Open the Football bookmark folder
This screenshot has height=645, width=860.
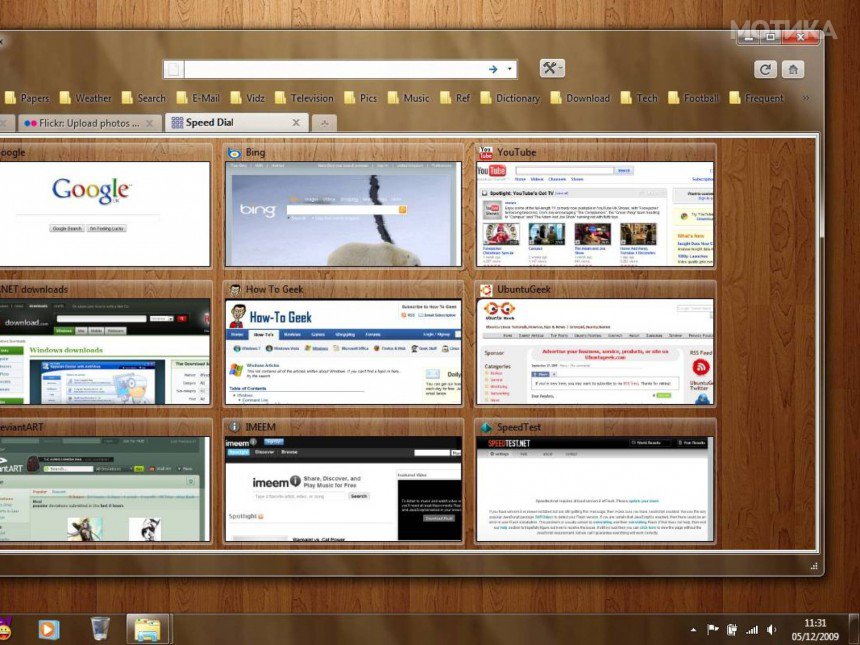[x=693, y=98]
